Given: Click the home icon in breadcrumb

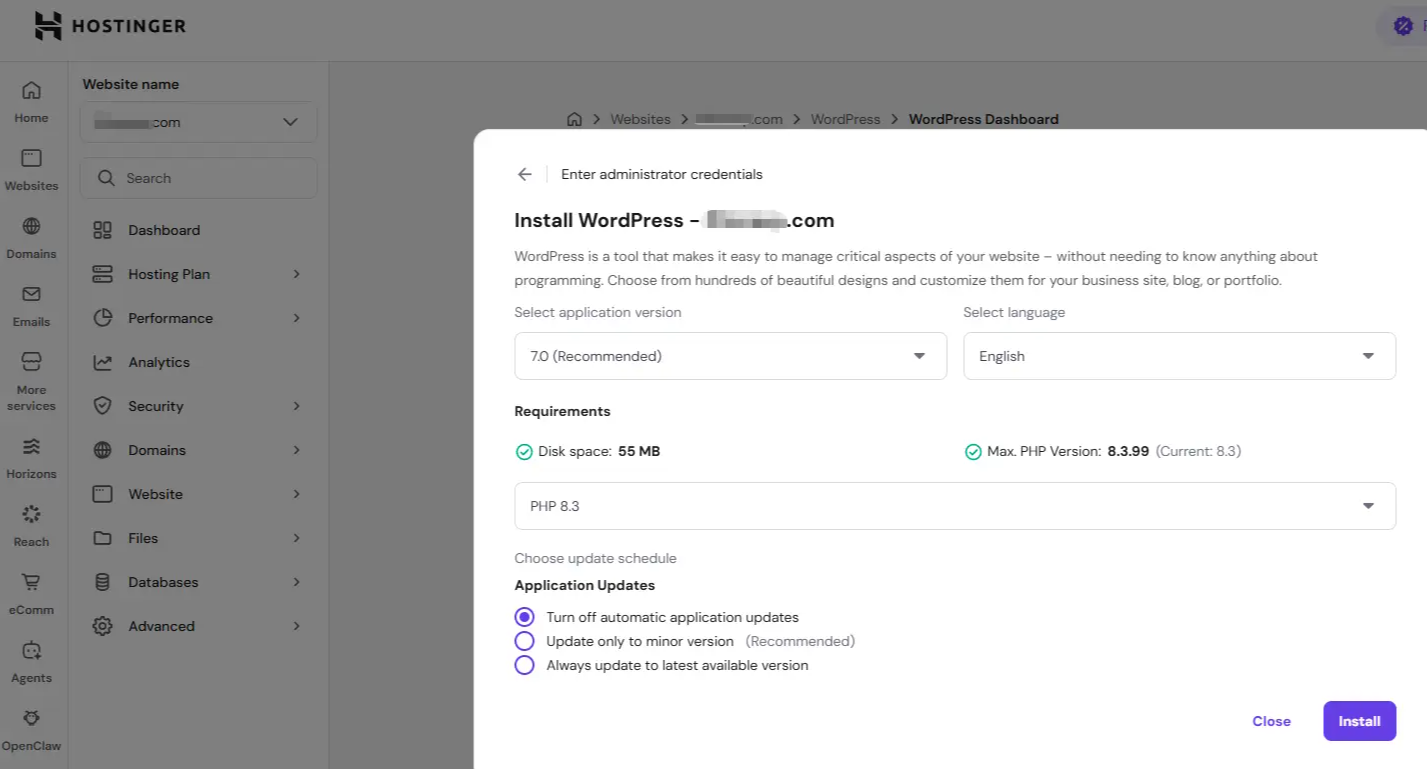Looking at the screenshot, I should pos(574,119).
